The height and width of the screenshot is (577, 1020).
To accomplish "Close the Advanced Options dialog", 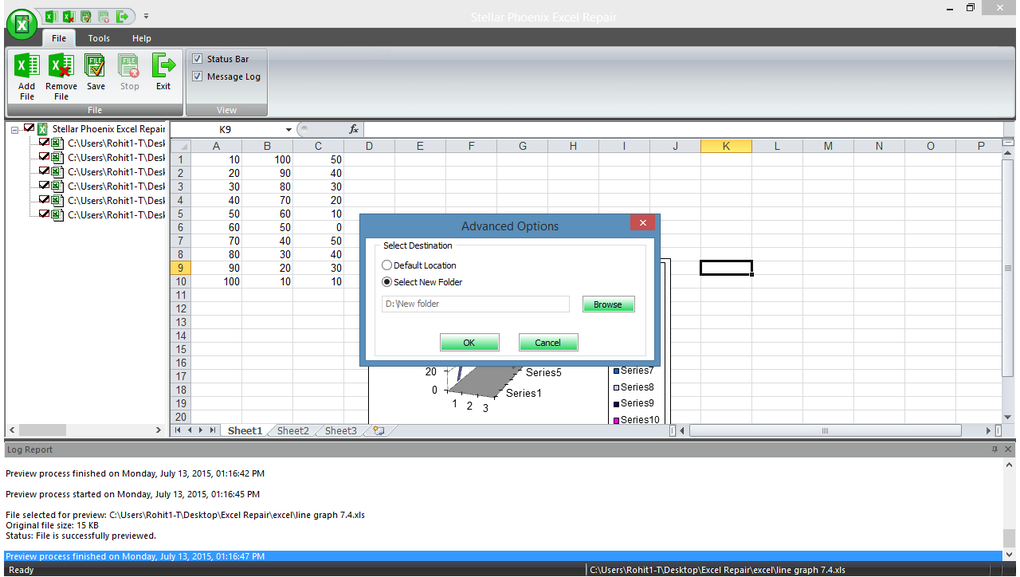I will (643, 222).
